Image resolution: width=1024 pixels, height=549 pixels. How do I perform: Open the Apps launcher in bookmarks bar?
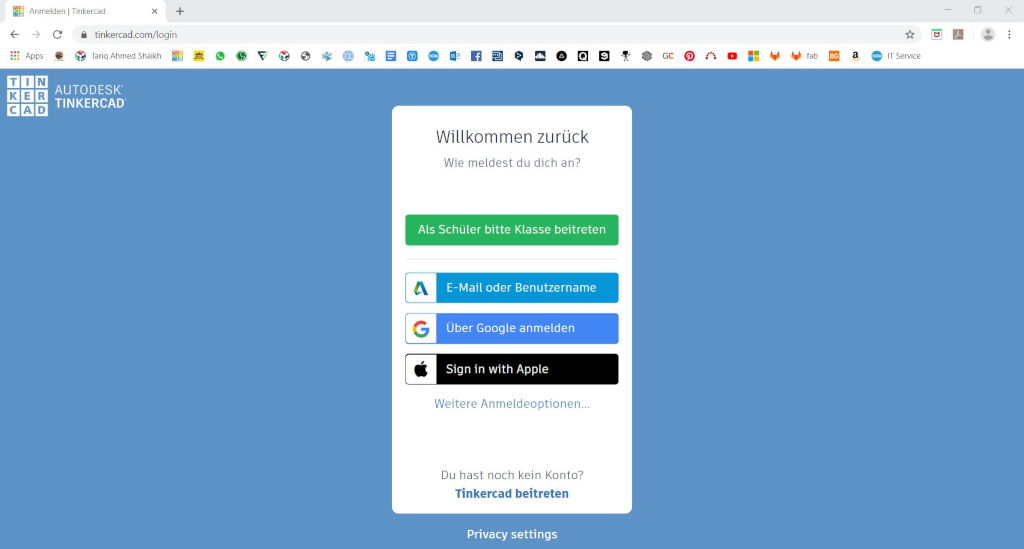27,56
